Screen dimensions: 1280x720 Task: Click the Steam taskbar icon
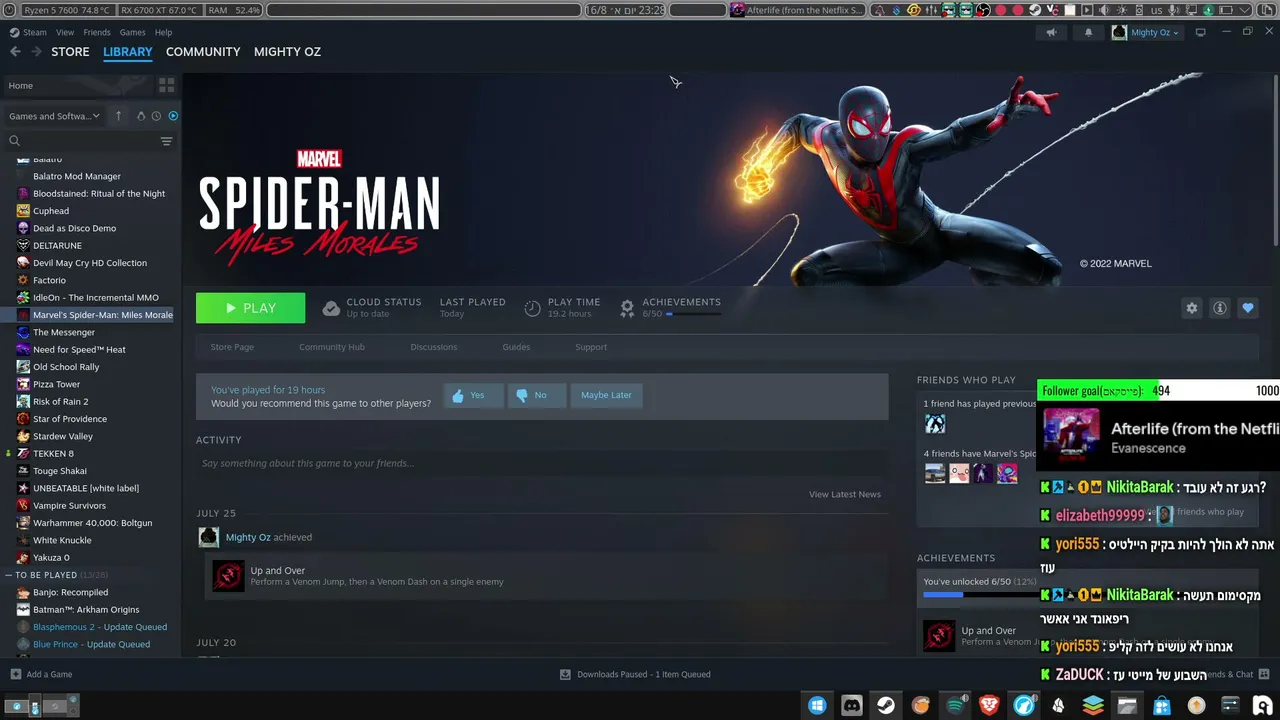coord(886,705)
